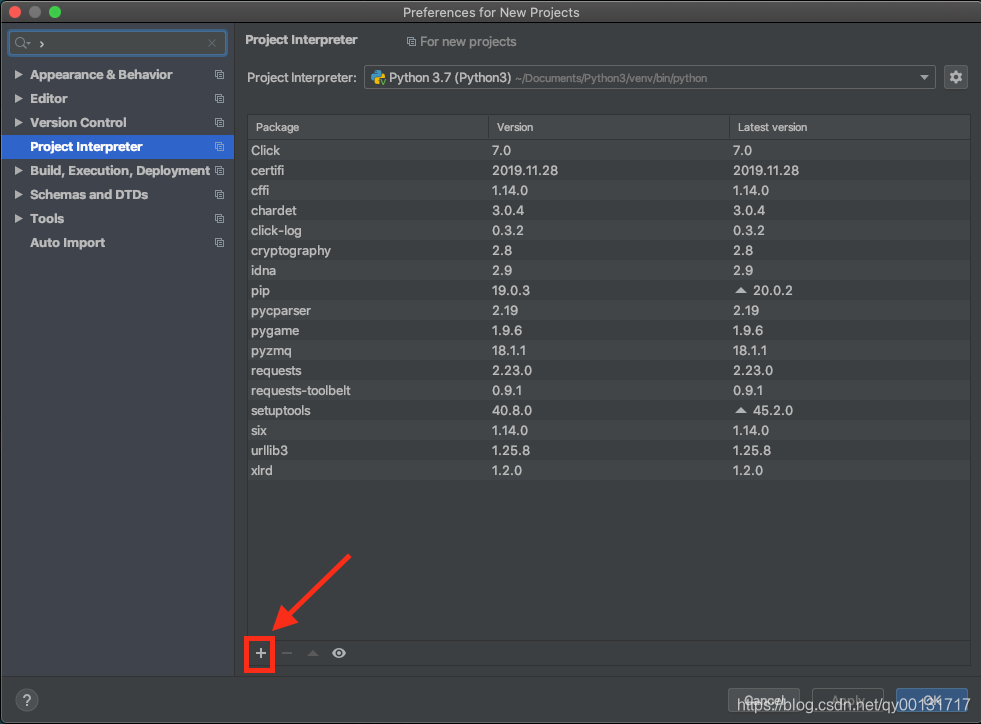
Task: Select the pycparser package row
Action: pyautogui.click(x=609, y=310)
